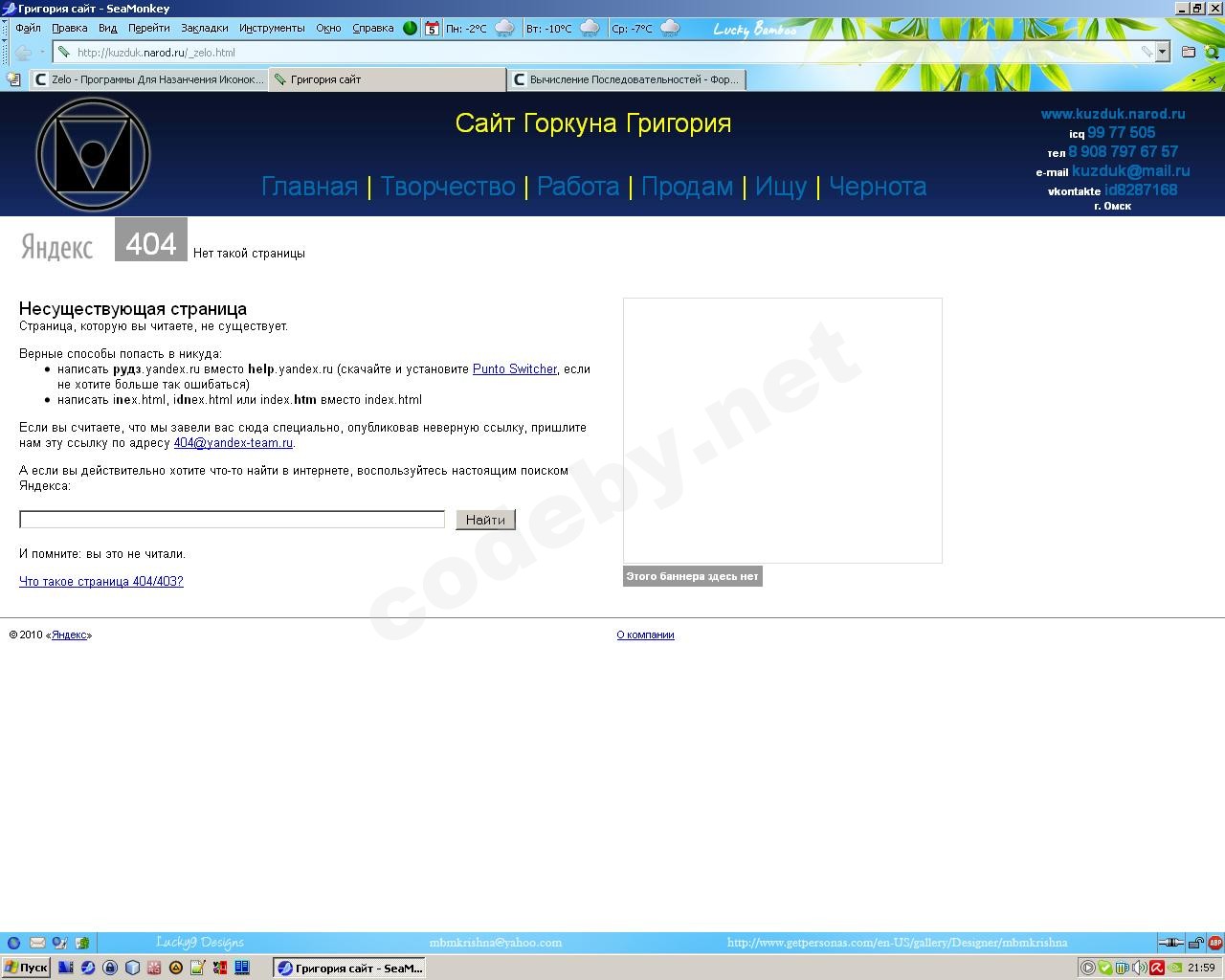Screen dimensions: 1225x980
Task: Open the vkontakte id8287168 link
Action: click(x=1141, y=189)
